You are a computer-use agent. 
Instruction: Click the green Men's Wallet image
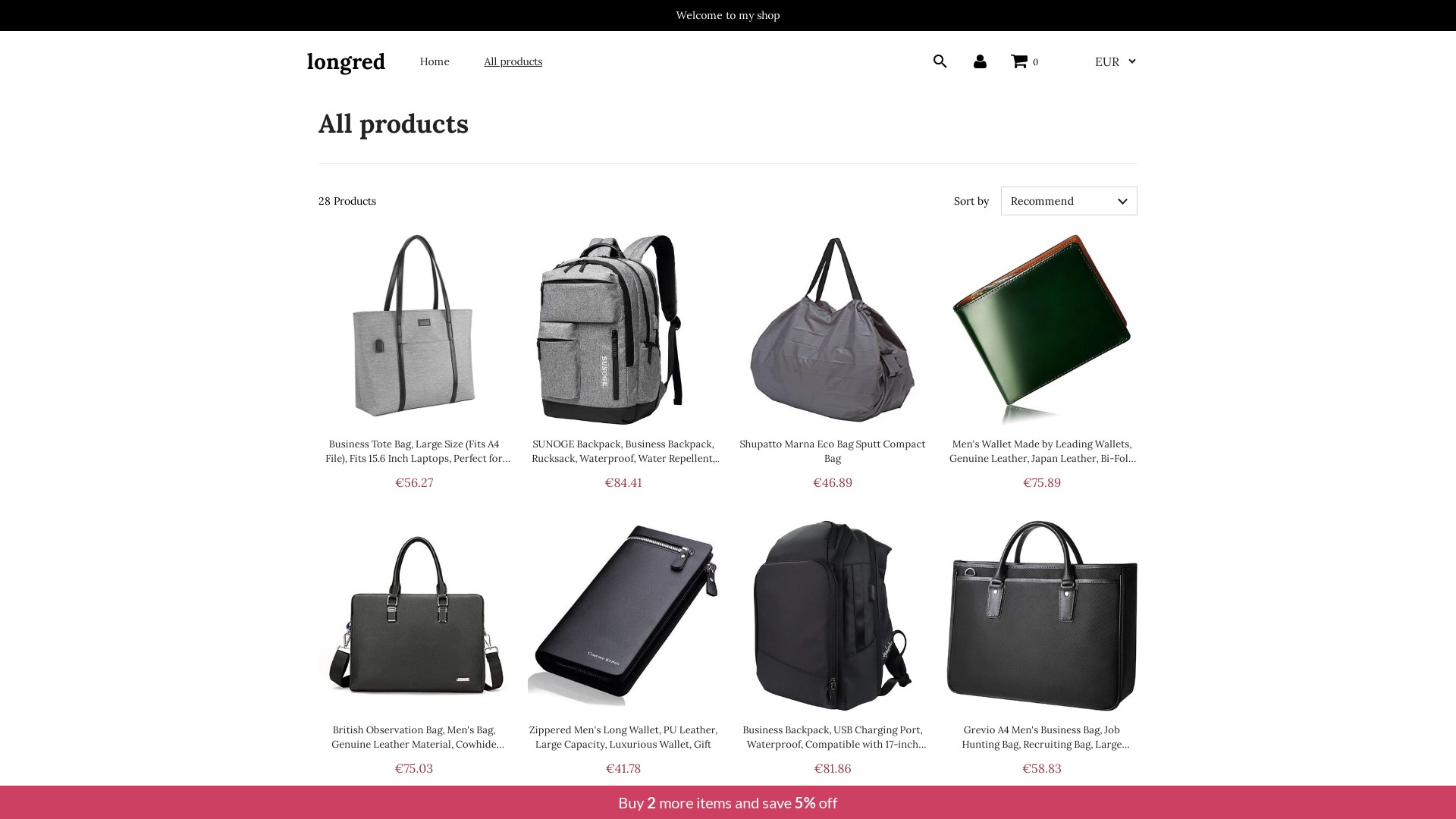click(x=1042, y=329)
